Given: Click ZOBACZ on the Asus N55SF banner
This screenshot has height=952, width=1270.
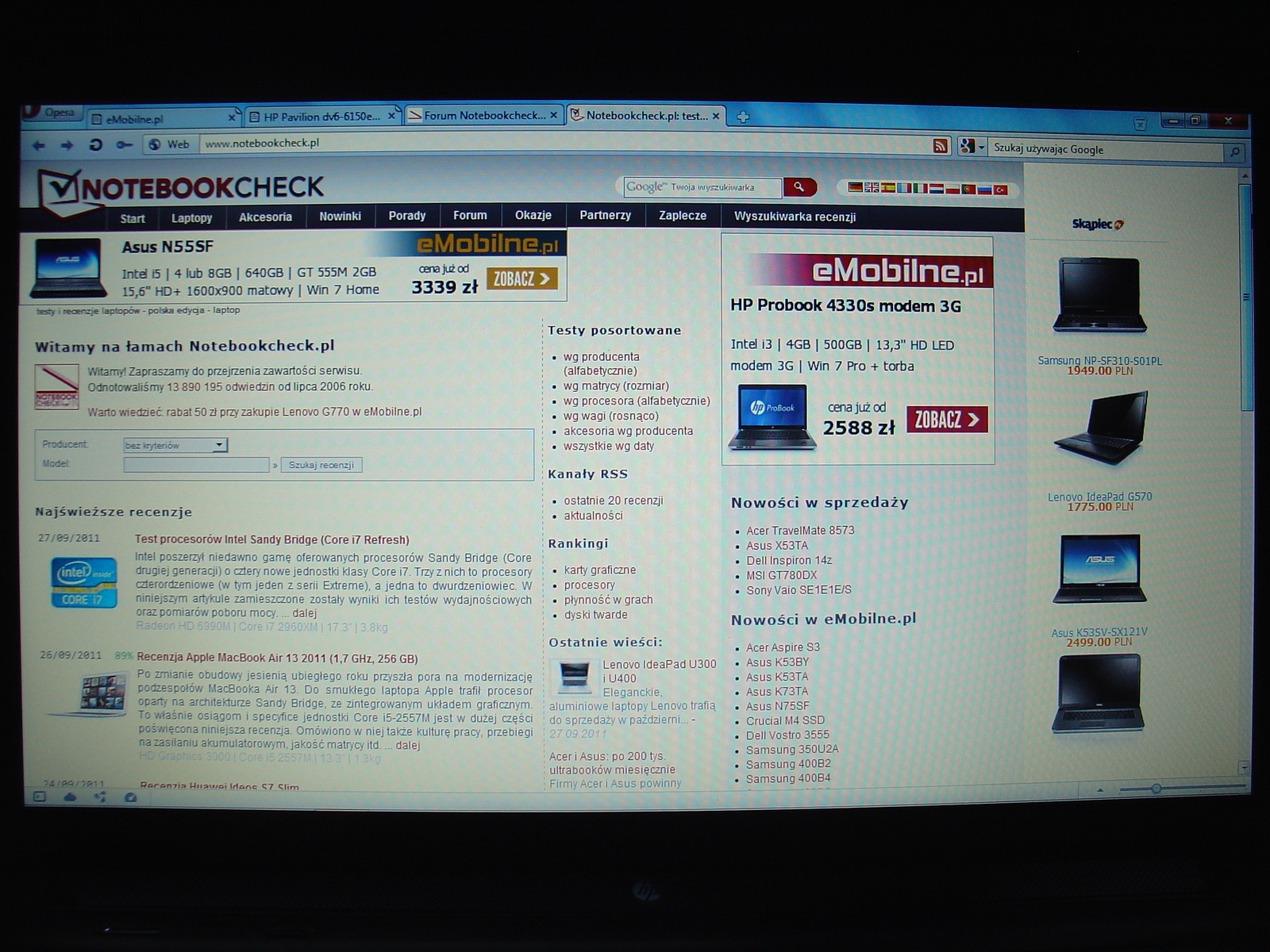Looking at the screenshot, I should click(x=522, y=278).
